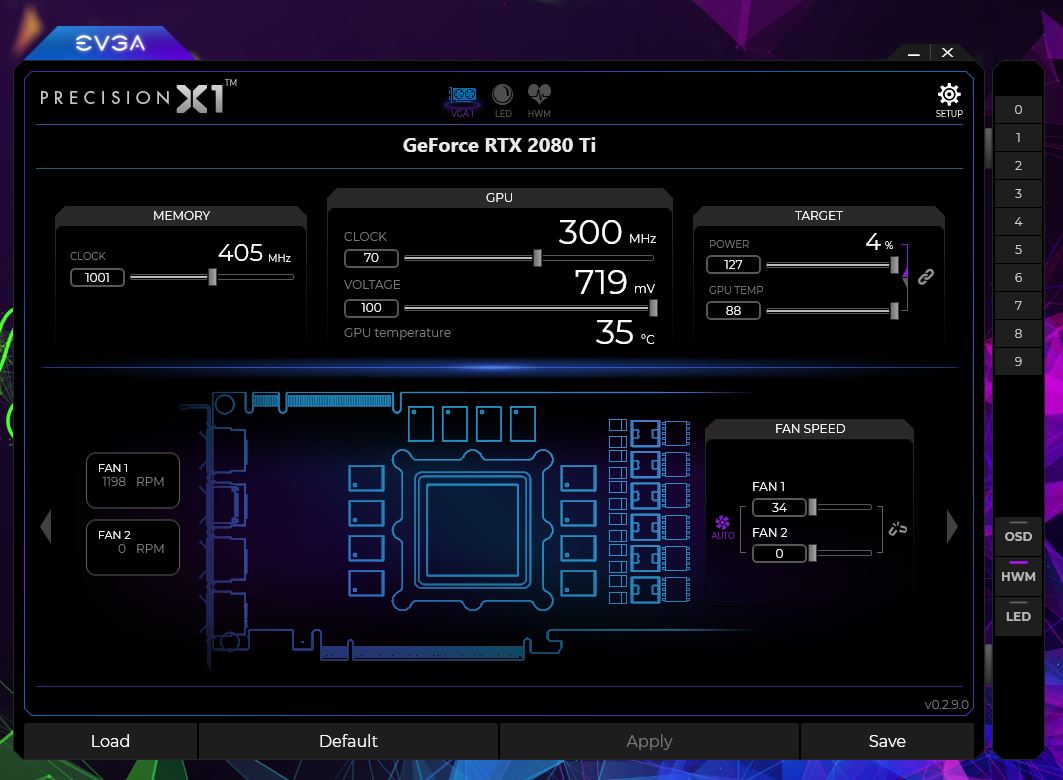Open the HWM hardware monitor icon
Image resolution: width=1063 pixels, height=780 pixels.
tap(539, 100)
